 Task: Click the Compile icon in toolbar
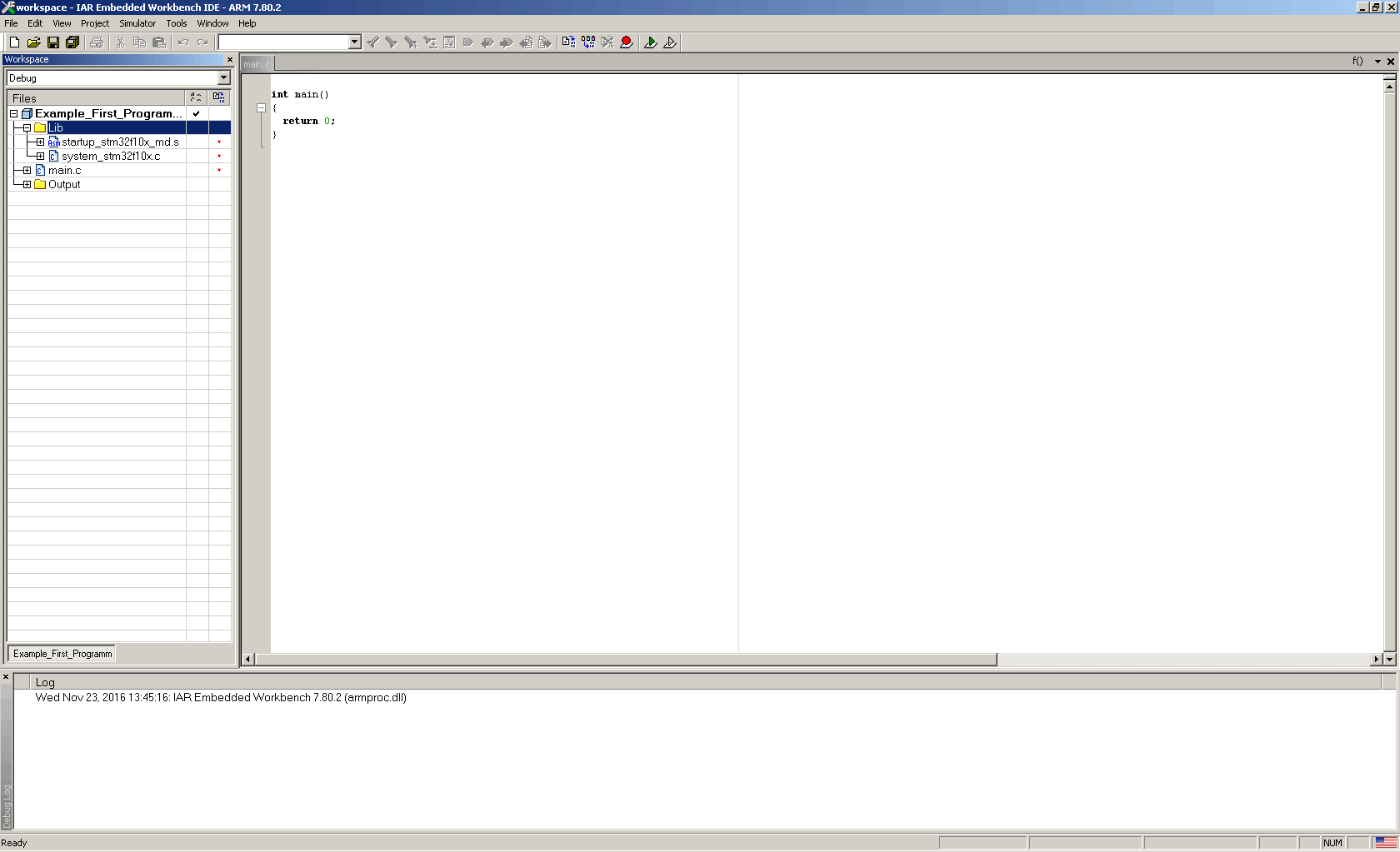(568, 42)
